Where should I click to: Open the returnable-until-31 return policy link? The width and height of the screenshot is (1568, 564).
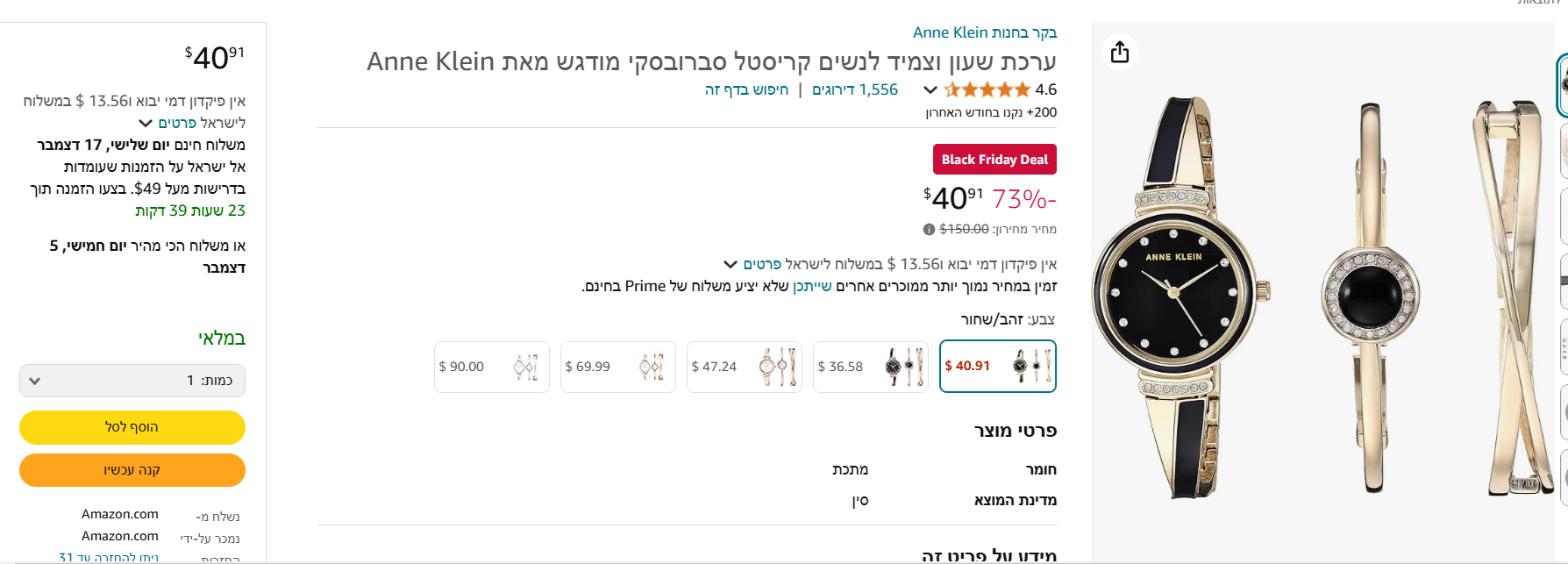pos(109,557)
